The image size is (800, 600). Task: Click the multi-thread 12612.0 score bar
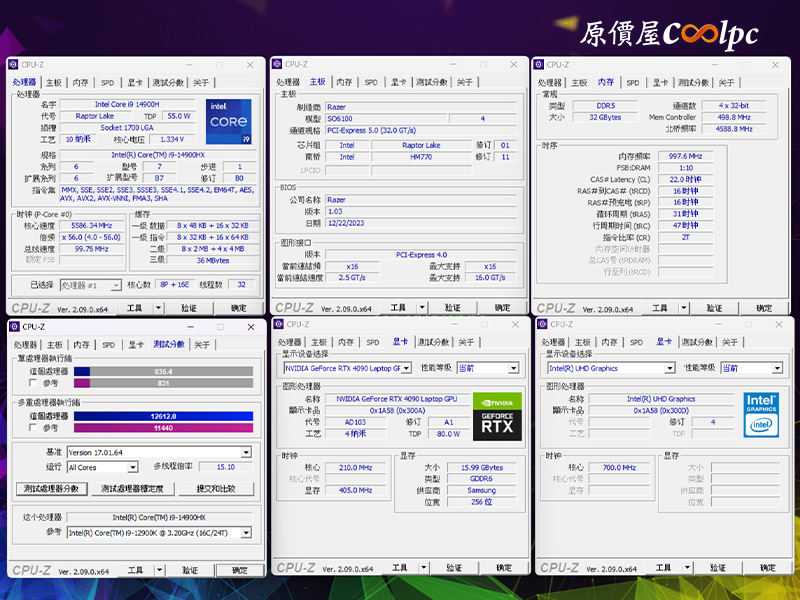click(163, 416)
